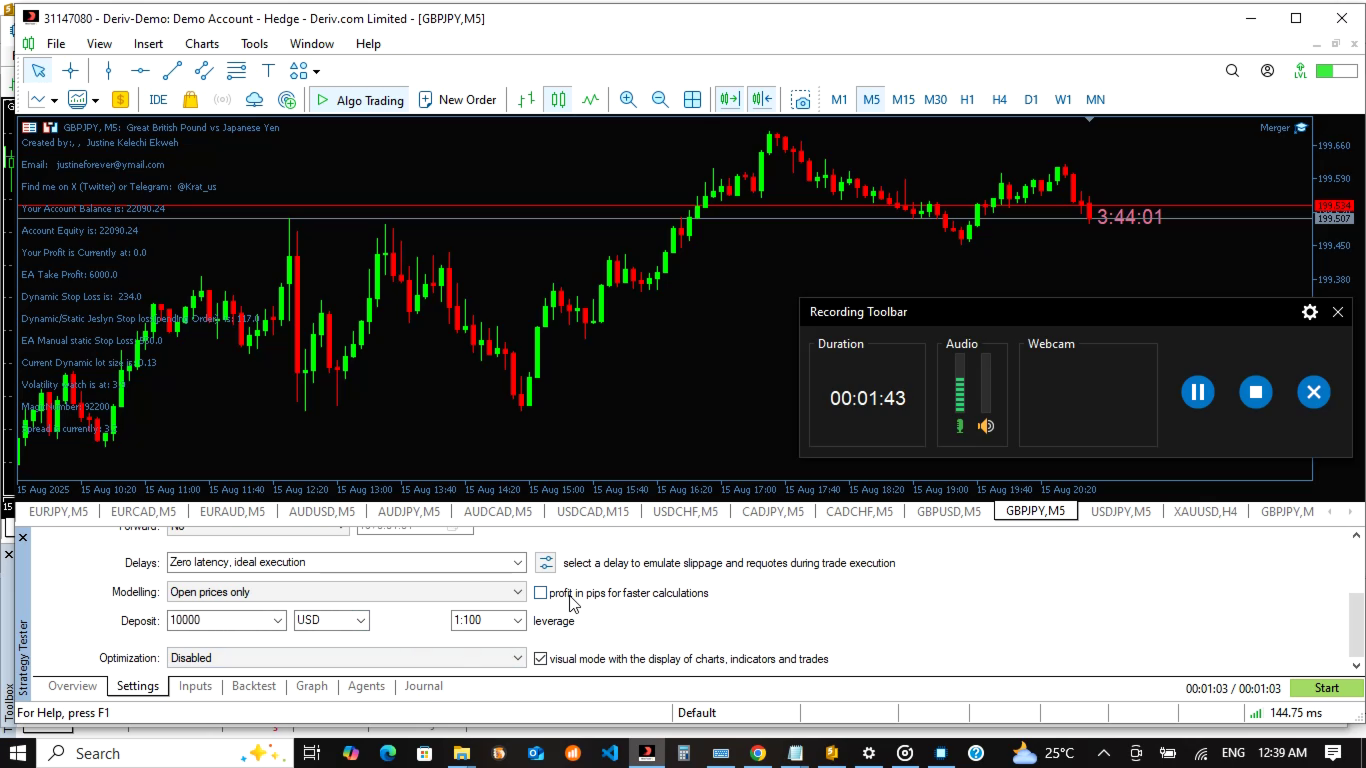This screenshot has width=1366, height=768.
Task: Select the text label tool
Action: (x=268, y=71)
